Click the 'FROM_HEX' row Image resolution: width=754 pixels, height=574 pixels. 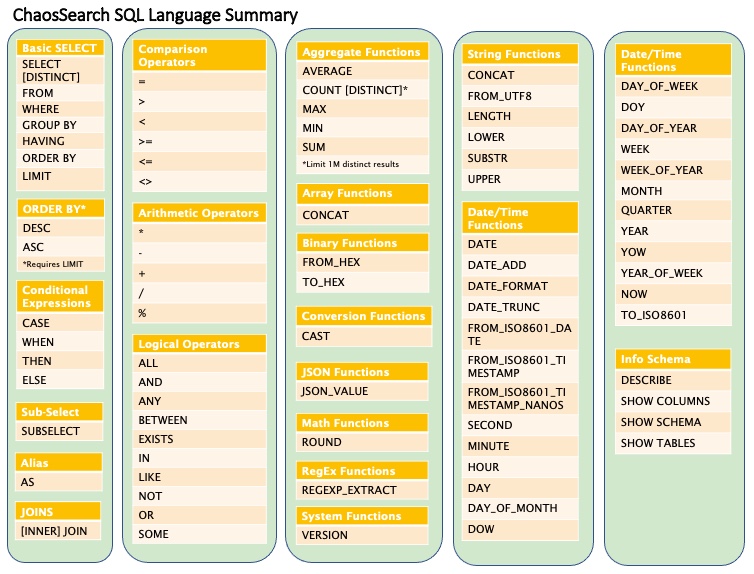pyautogui.click(x=363, y=262)
